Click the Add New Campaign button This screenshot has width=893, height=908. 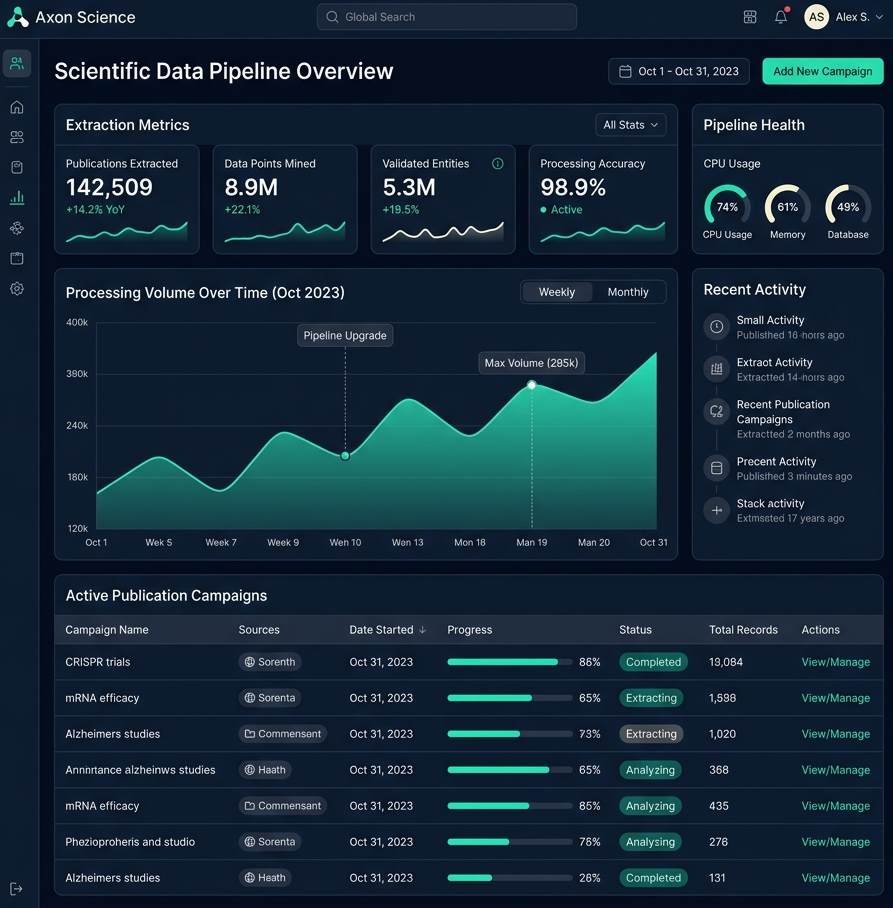coord(822,71)
